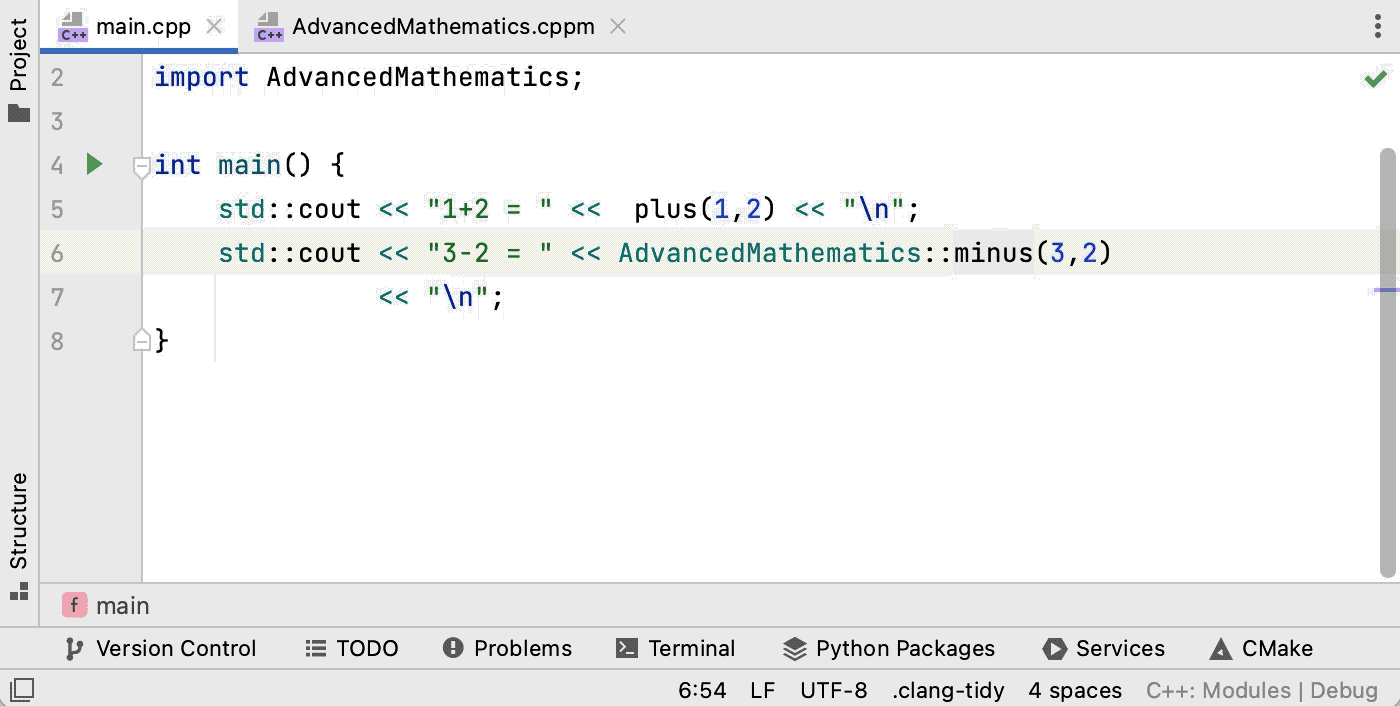The image size is (1400, 706).
Task: Open the UTF-8 encoding selector
Action: point(833,690)
